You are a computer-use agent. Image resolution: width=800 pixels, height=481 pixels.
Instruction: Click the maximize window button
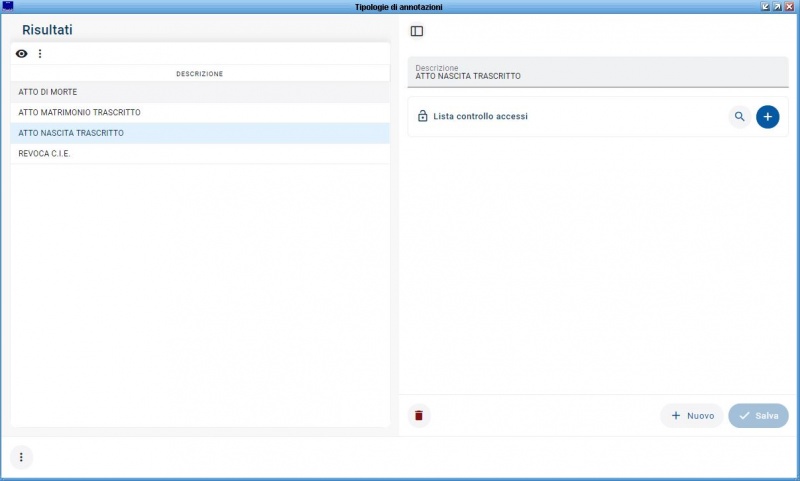[777, 7]
